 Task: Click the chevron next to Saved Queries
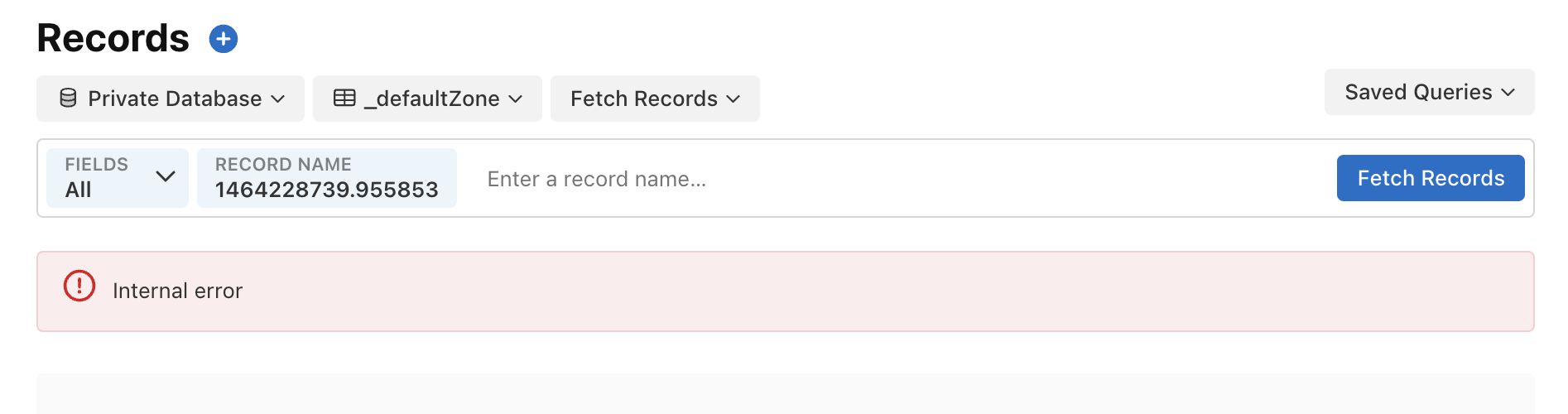1508,93
